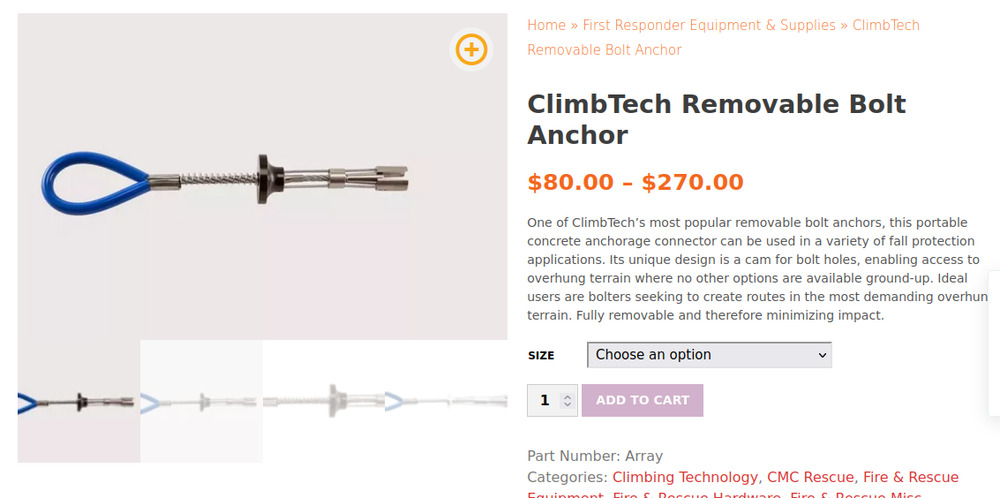Open the Fire & Rescue Equipment category link
This screenshot has height=498, width=1000.
[x=909, y=477]
